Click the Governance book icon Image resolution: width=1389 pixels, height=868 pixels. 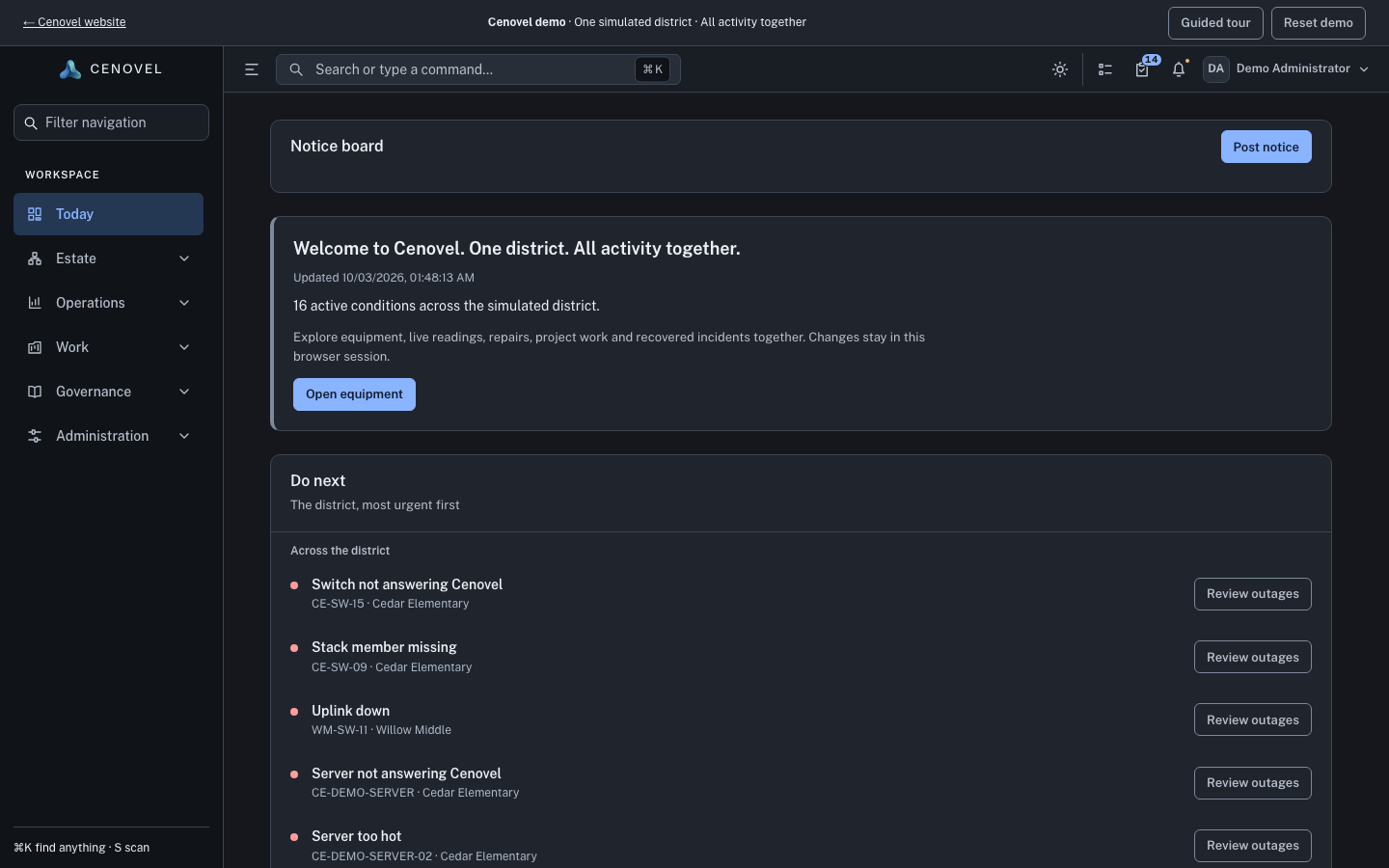(x=35, y=392)
